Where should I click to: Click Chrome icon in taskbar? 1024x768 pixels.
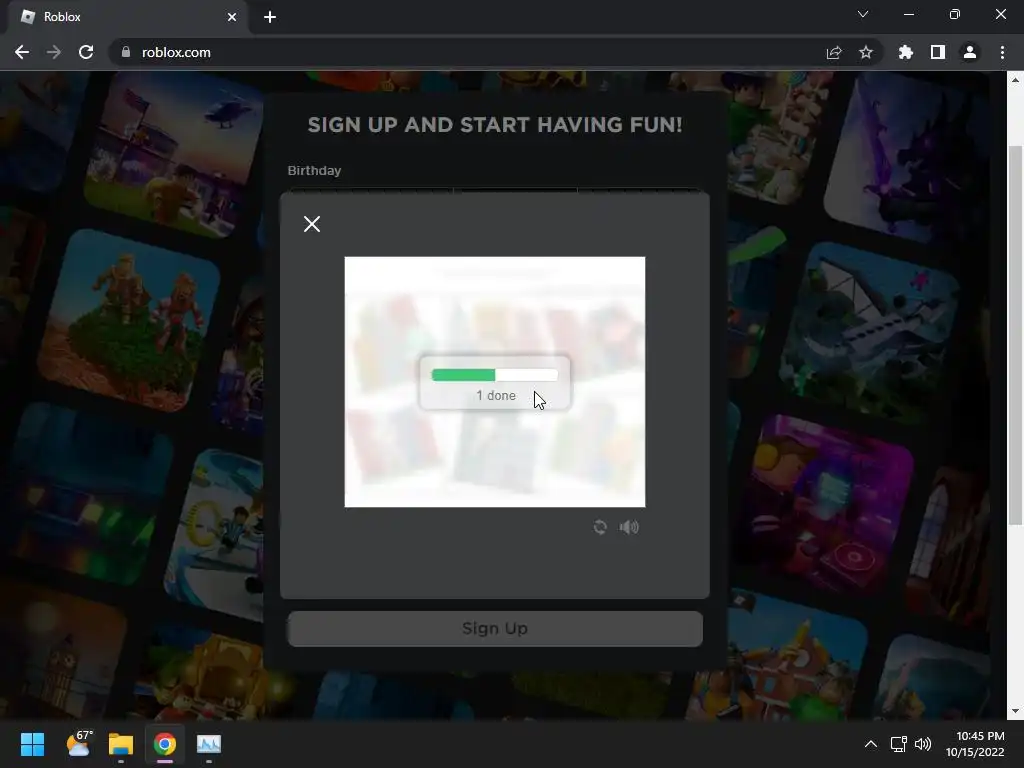pos(165,744)
